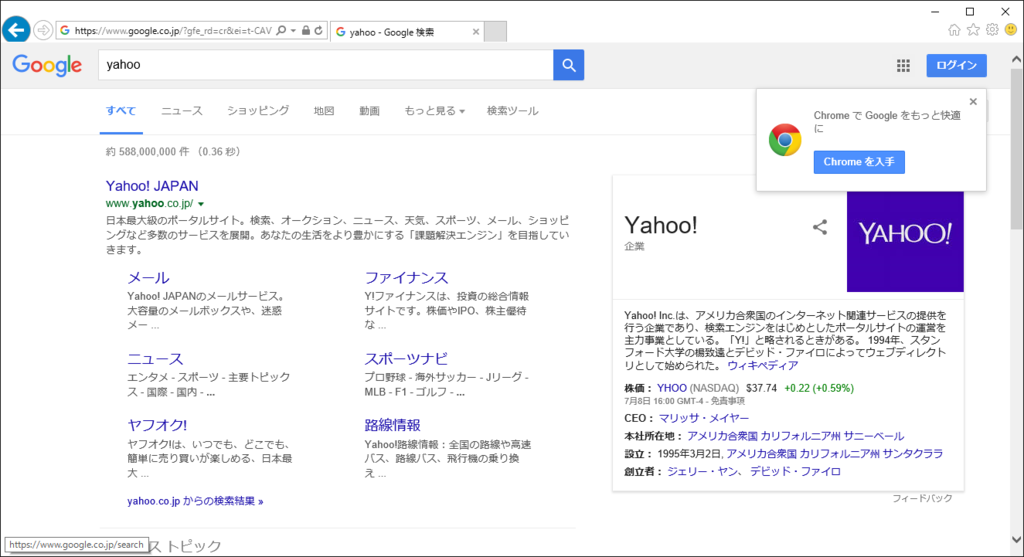This screenshot has width=1024, height=557.
Task: Click into the search field containing 'yahoo'
Action: coord(326,65)
